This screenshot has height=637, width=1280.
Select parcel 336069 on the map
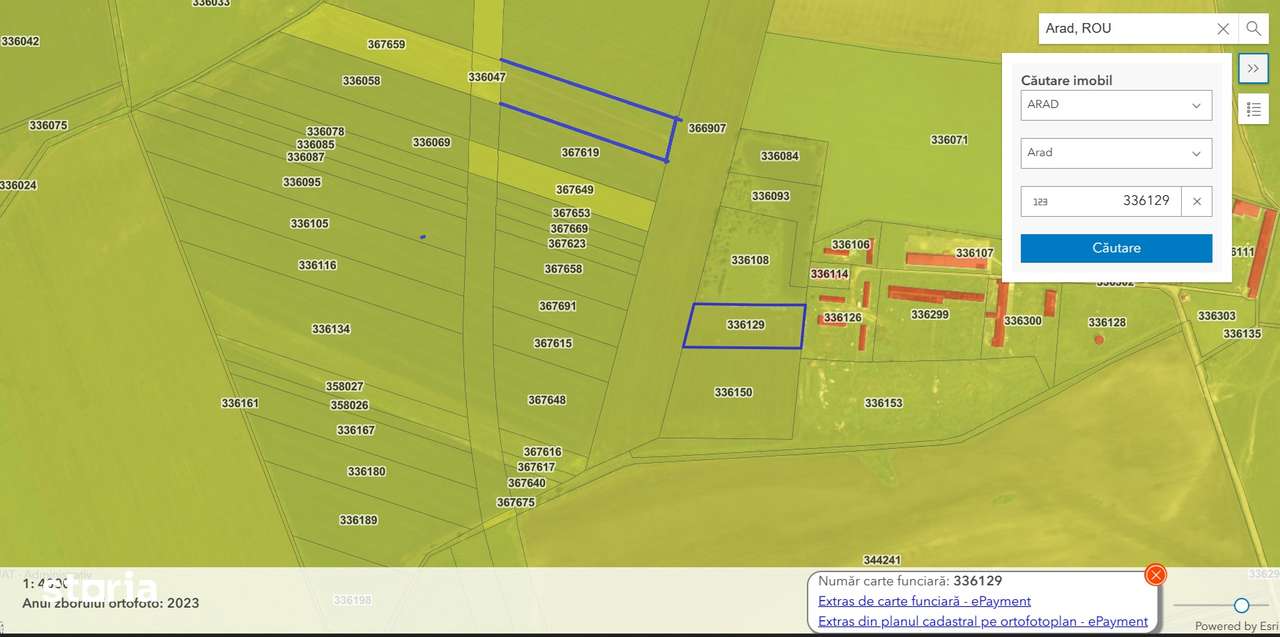[x=431, y=143]
